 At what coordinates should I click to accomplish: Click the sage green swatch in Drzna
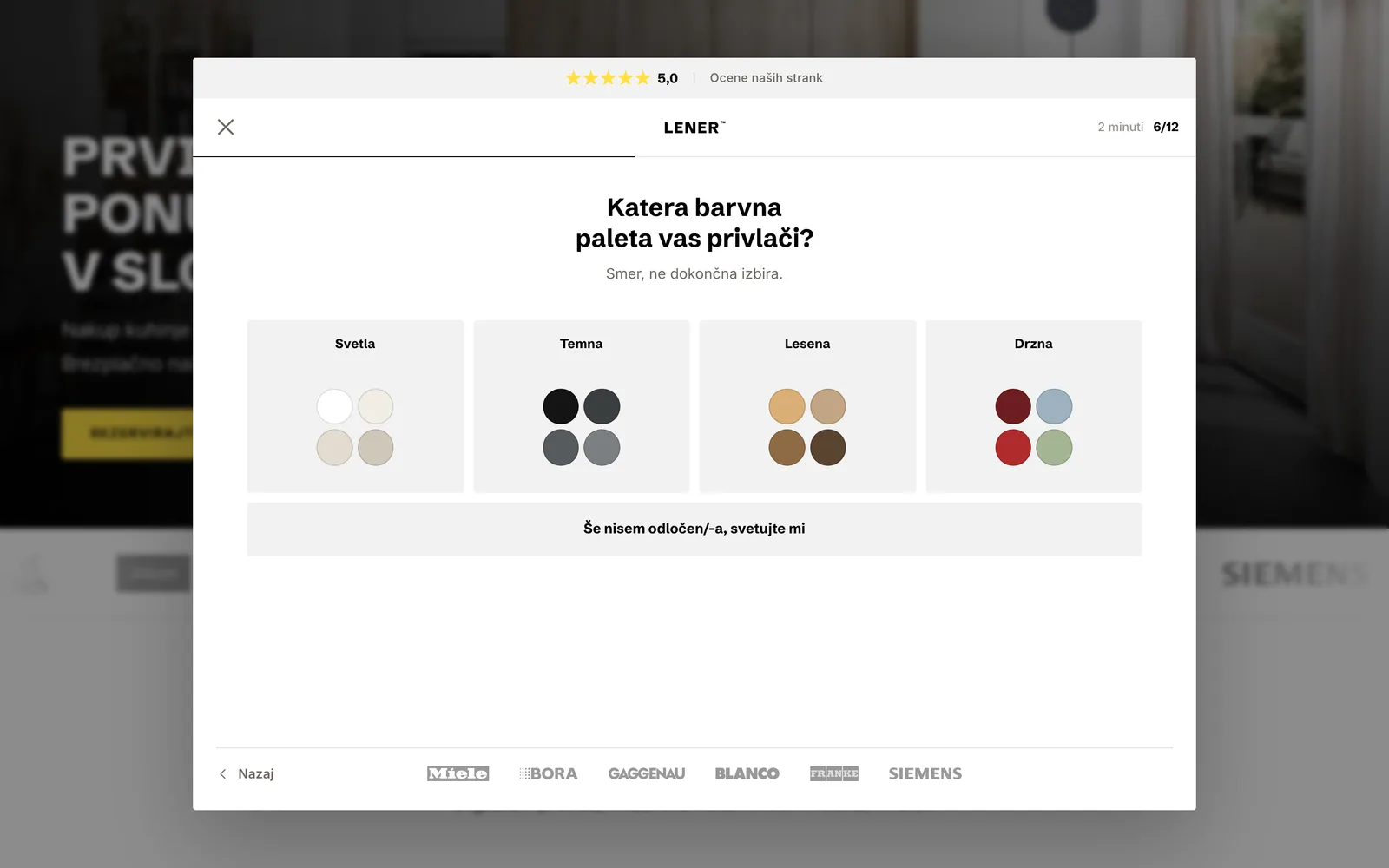coord(1054,448)
